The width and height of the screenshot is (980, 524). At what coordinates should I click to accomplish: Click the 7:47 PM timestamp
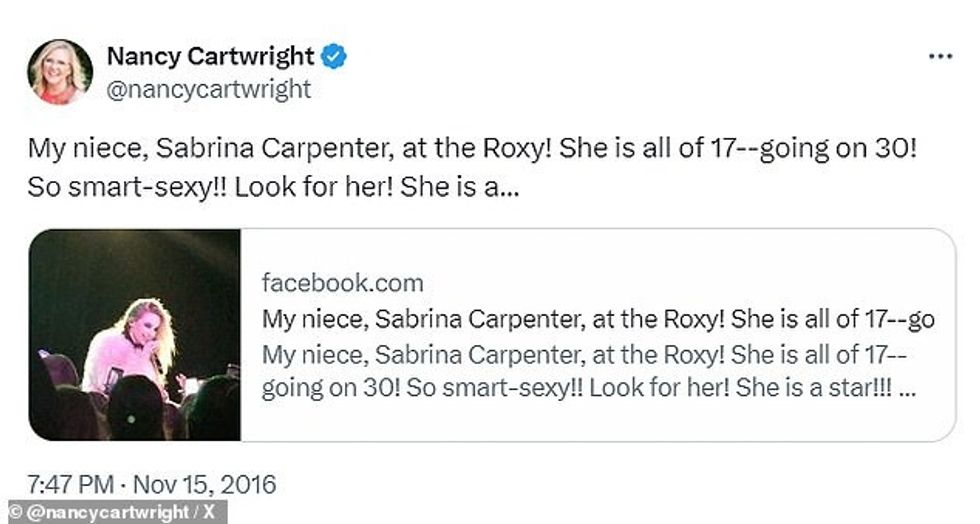70,486
